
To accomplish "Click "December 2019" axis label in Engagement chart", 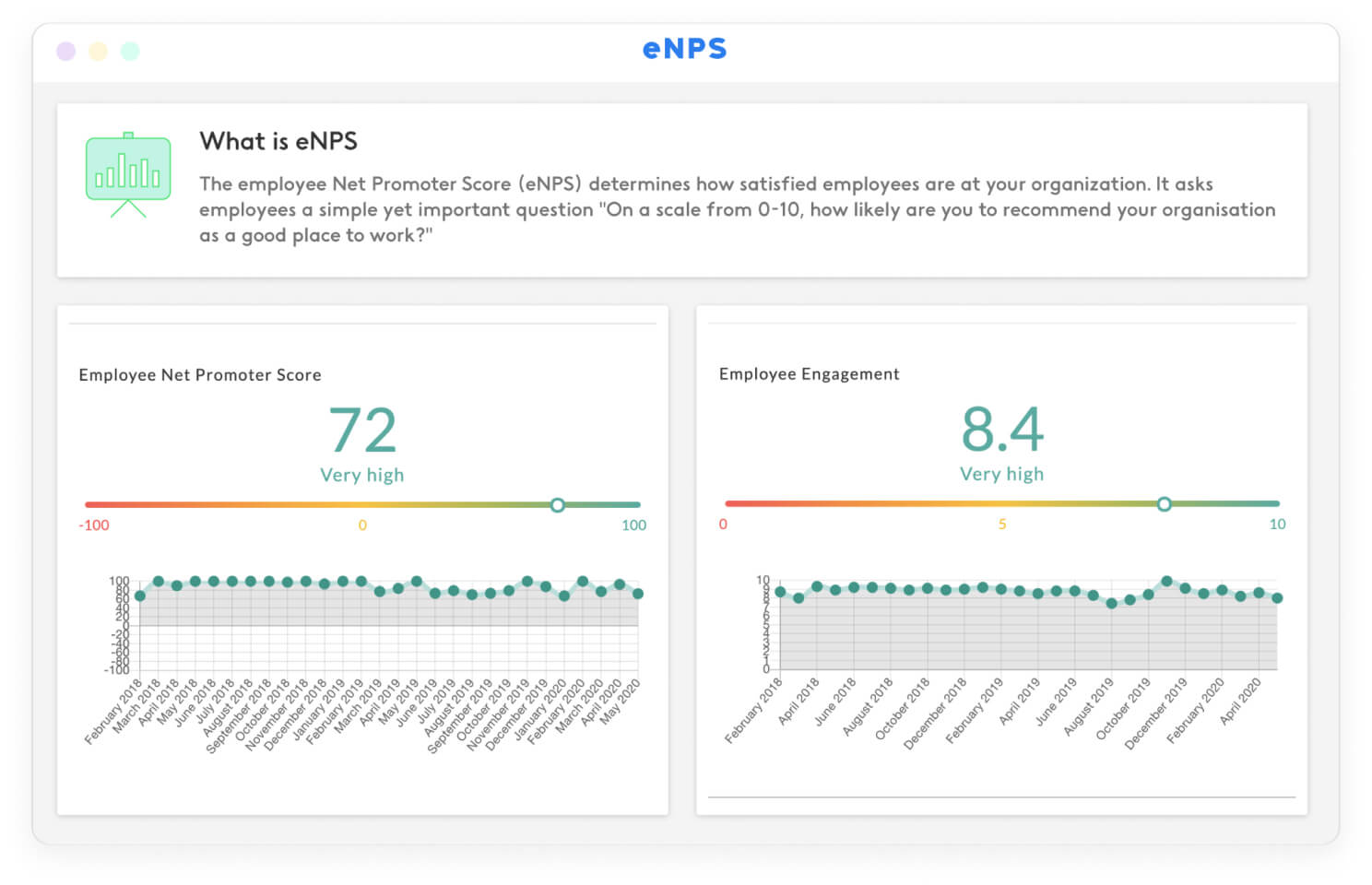I will pyautogui.click(x=1155, y=714).
